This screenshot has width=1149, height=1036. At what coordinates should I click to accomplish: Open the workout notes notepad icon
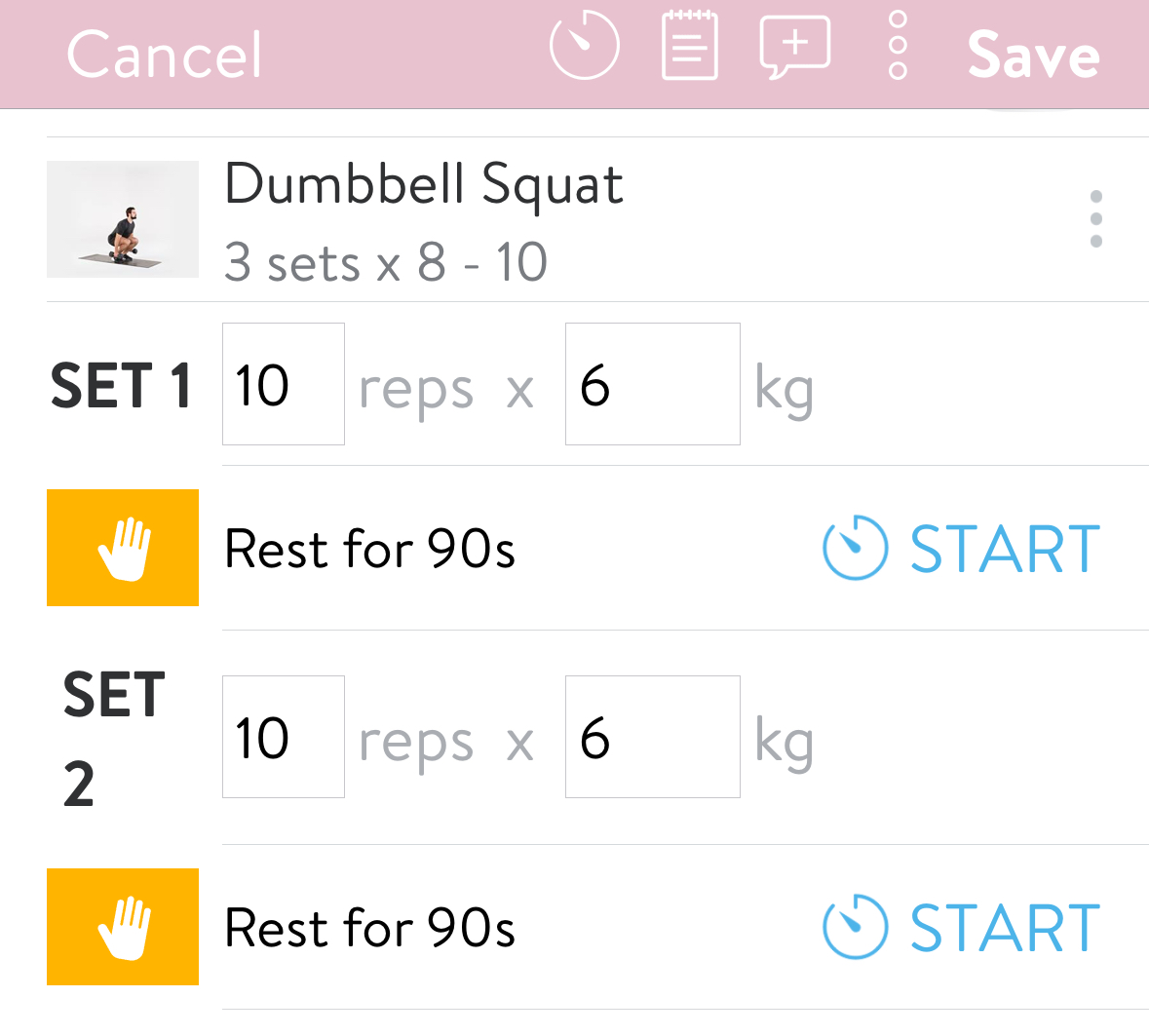point(690,46)
